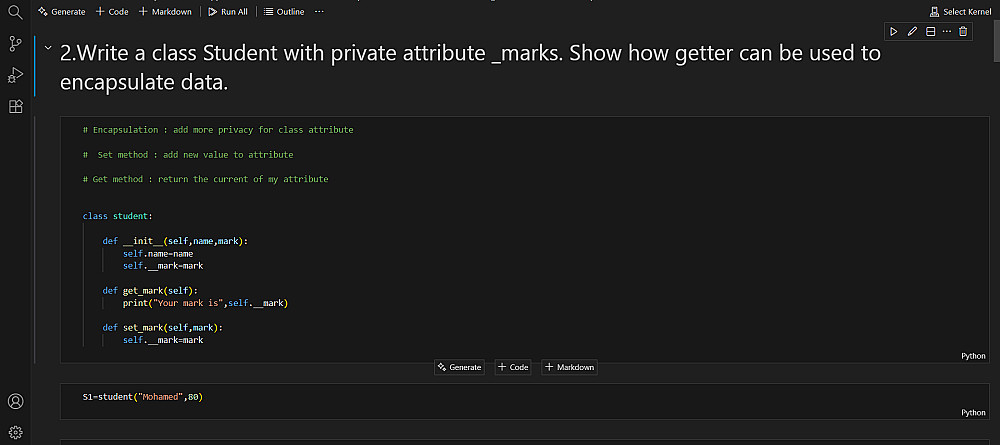1000x445 pixels.
Task: Open the notebook Outline
Action: coord(284,11)
